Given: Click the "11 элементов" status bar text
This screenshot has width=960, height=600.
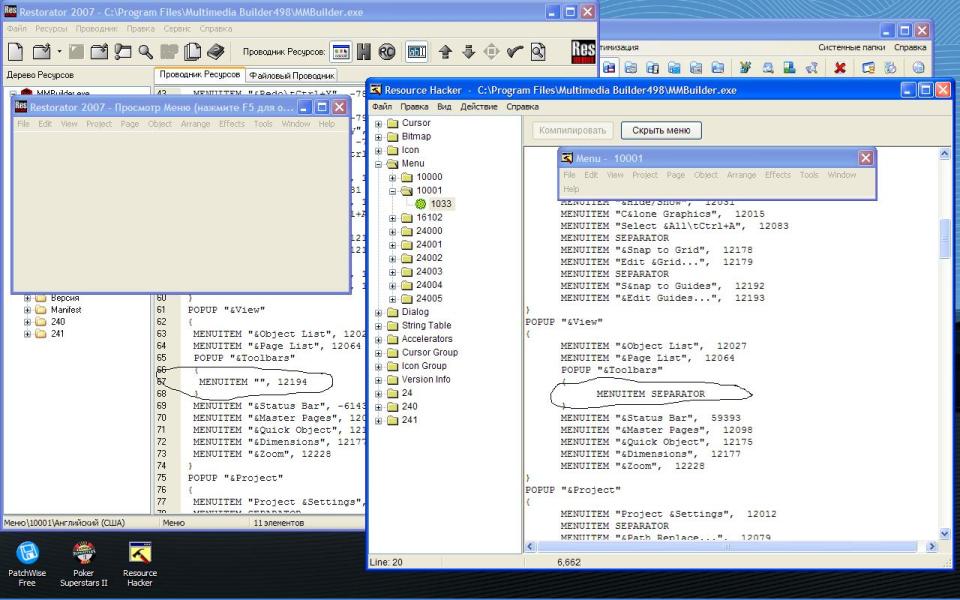Looking at the screenshot, I should pyautogui.click(x=279, y=523).
